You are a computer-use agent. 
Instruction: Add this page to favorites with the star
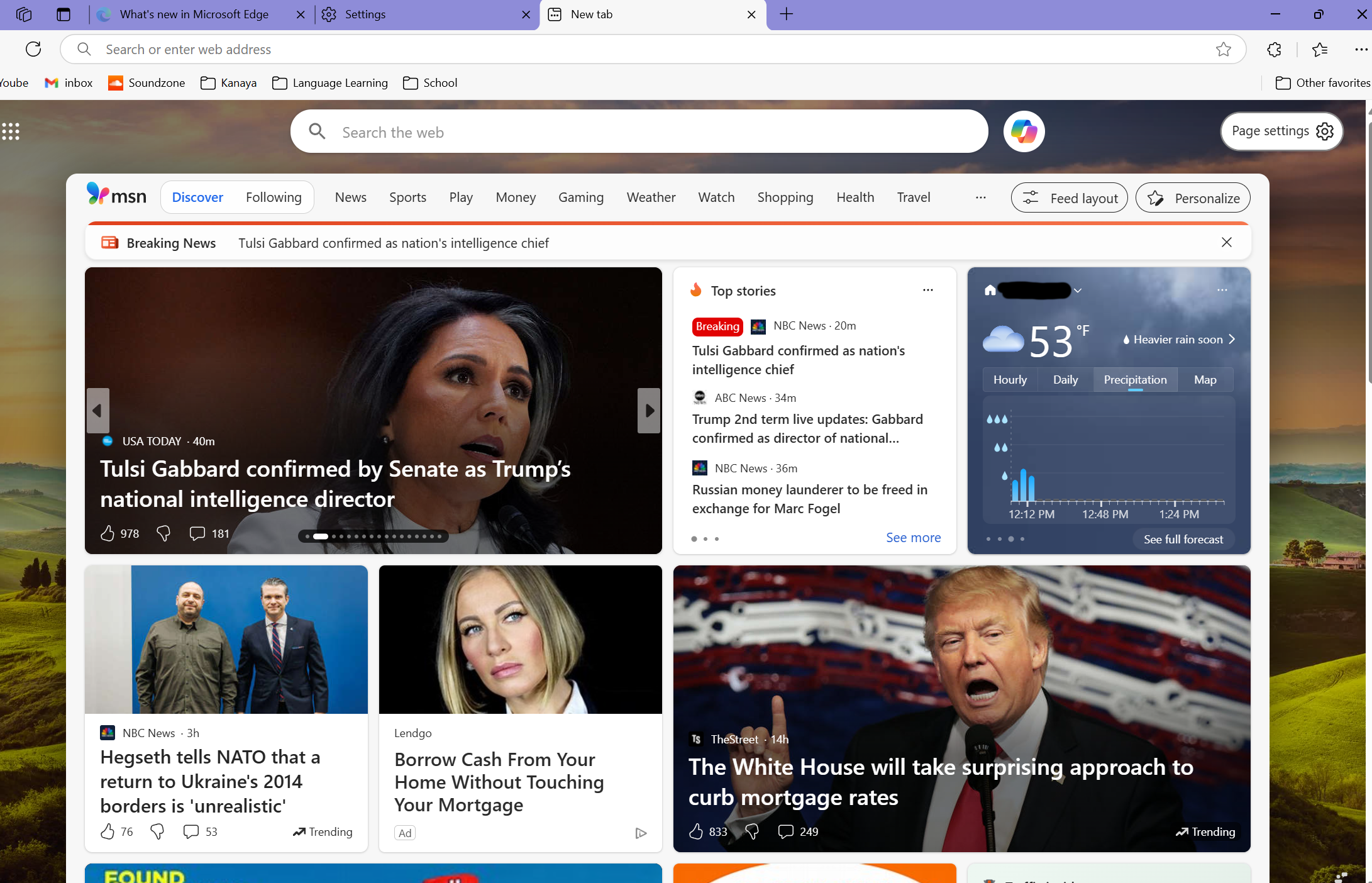(x=1223, y=49)
